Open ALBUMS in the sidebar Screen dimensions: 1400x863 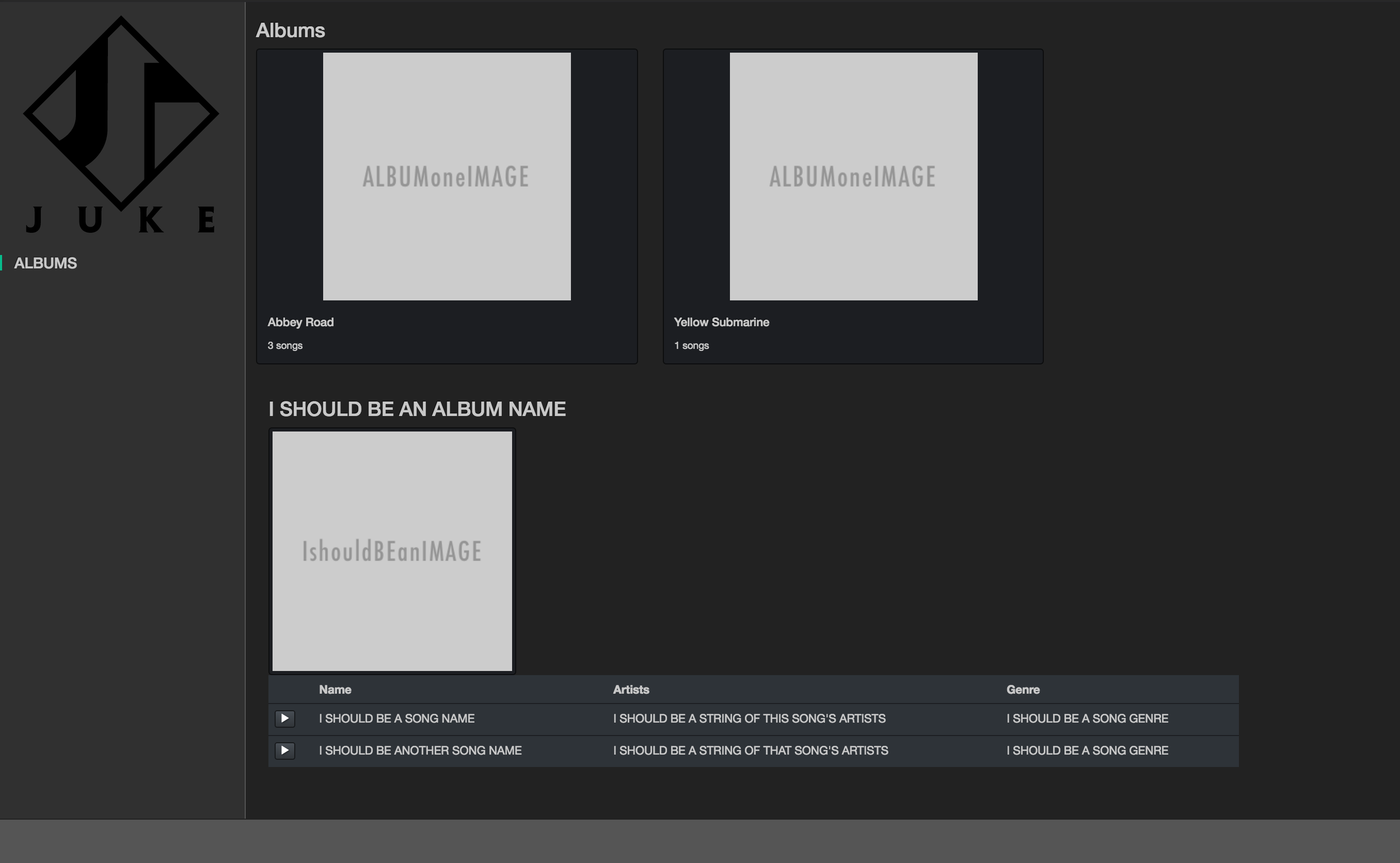tap(45, 263)
